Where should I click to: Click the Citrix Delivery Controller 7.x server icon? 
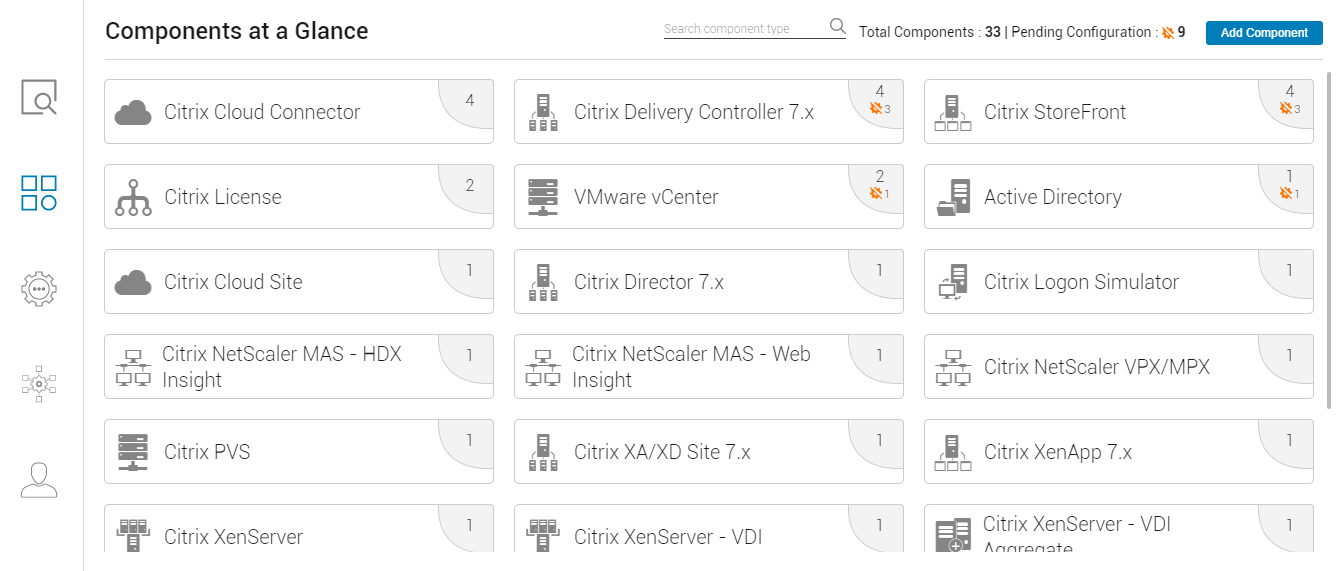[543, 113]
